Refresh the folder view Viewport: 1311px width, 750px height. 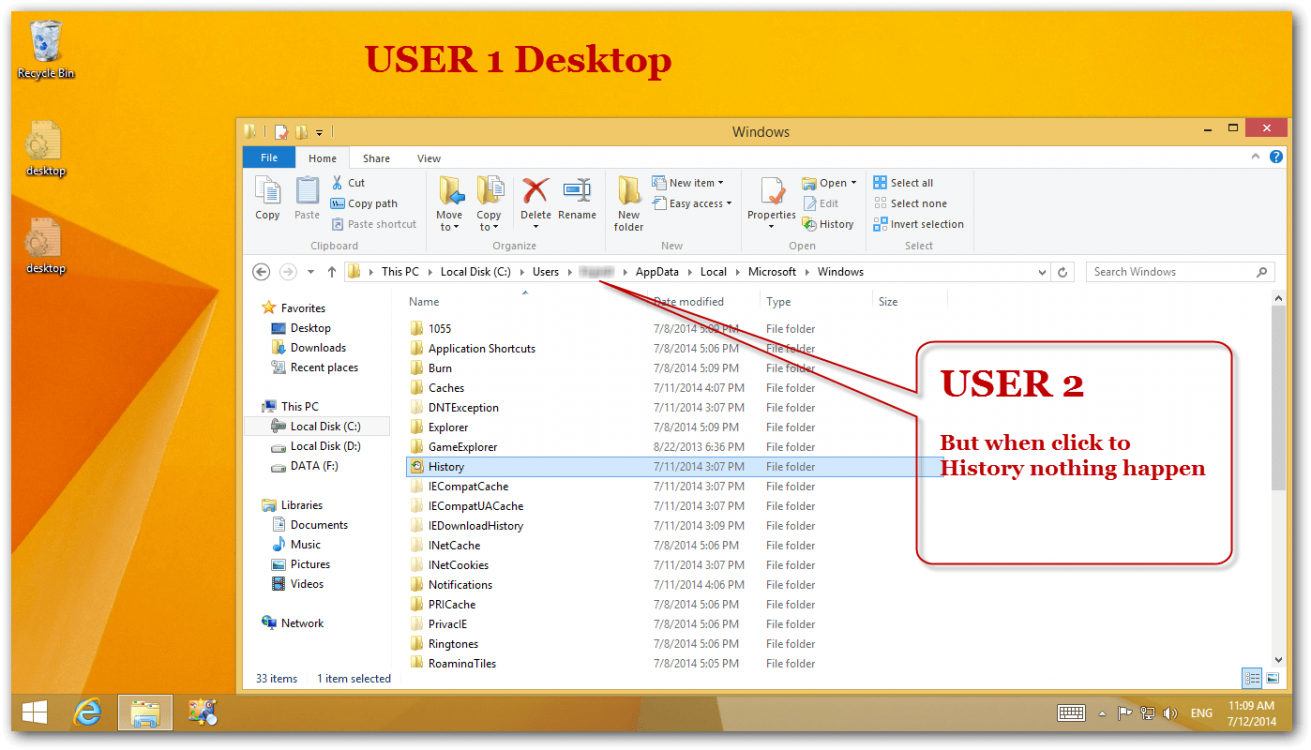[1062, 271]
